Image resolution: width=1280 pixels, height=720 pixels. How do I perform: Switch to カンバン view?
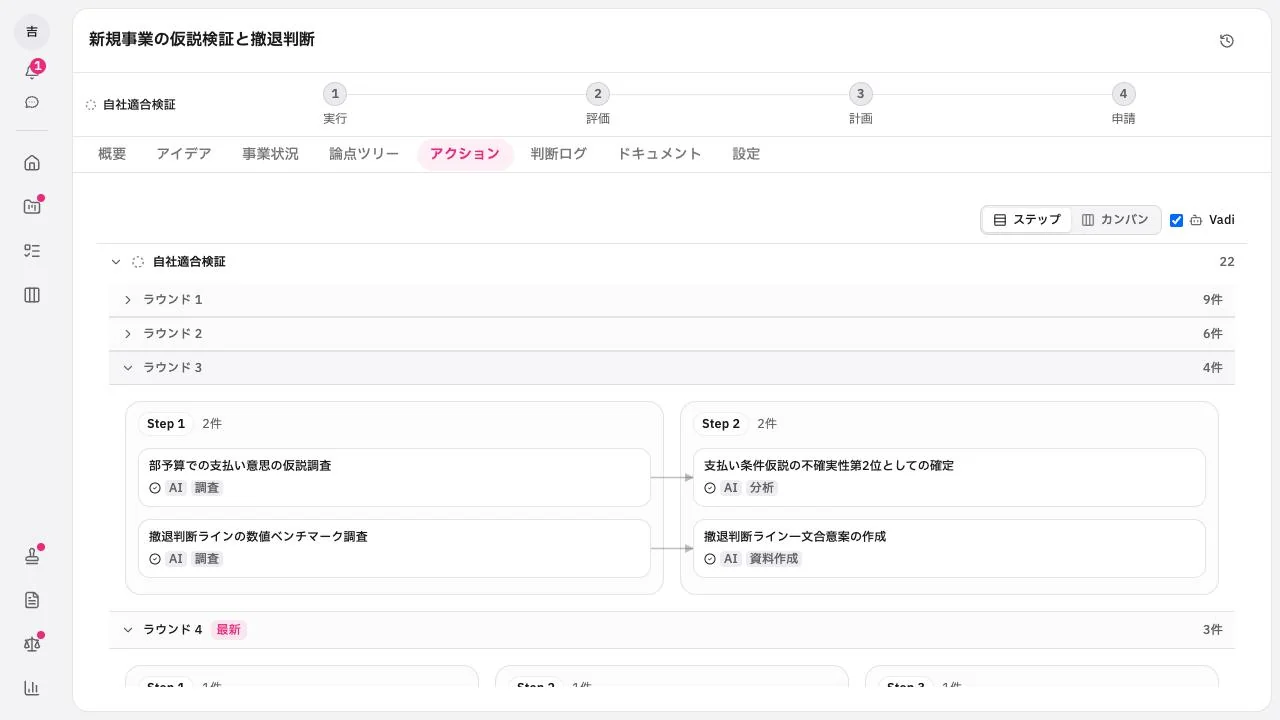[1115, 220]
